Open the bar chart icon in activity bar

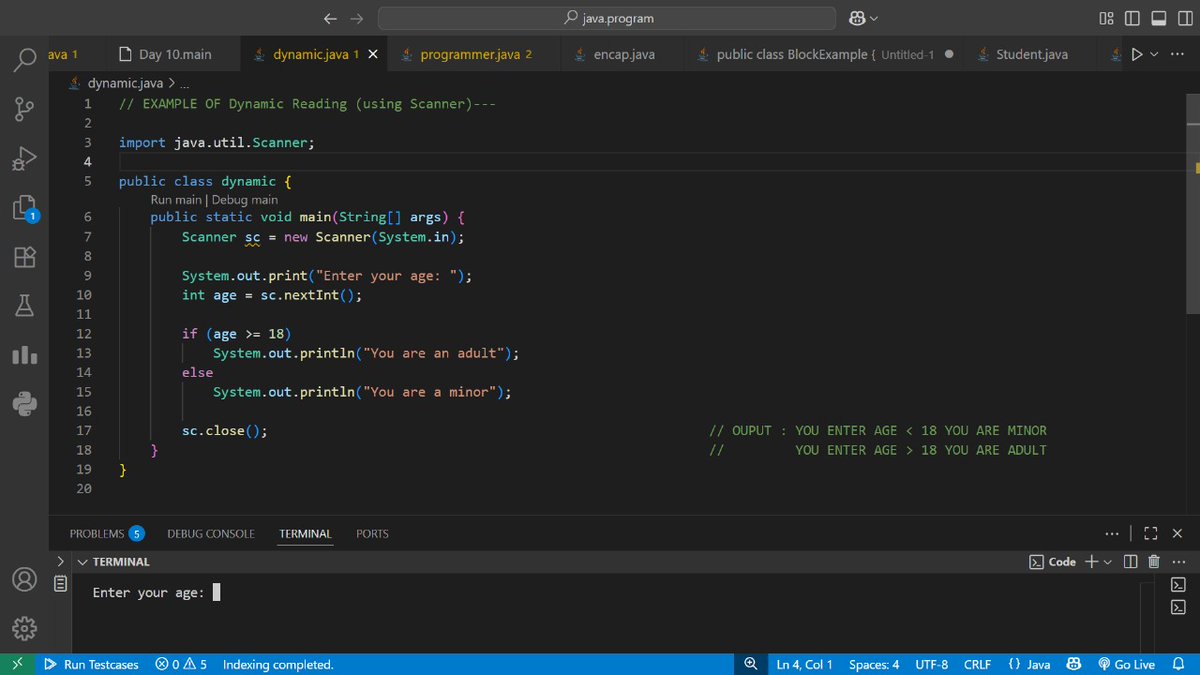24,356
